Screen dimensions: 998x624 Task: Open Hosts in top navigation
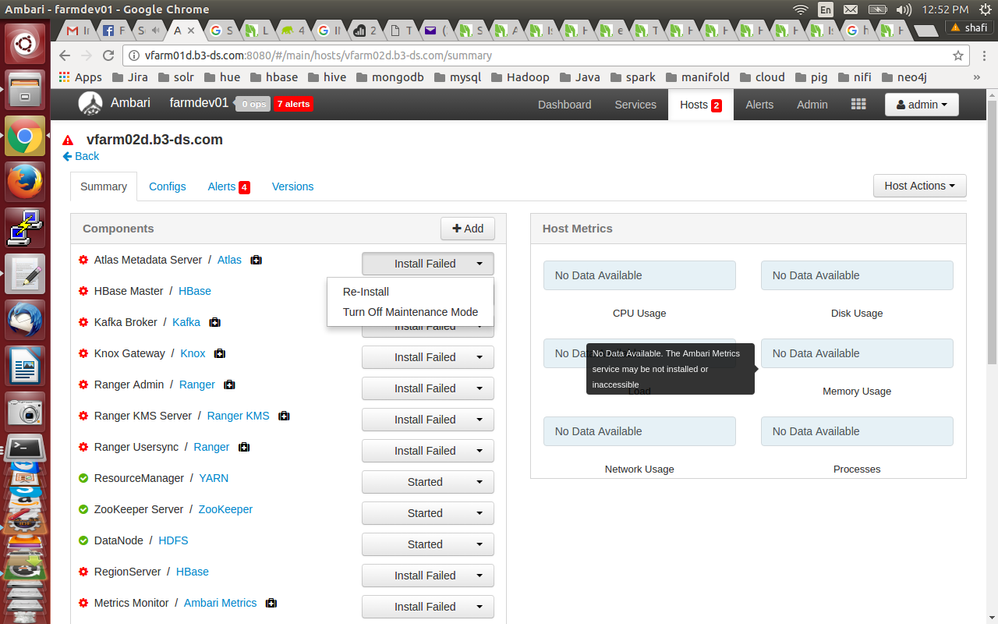pos(700,104)
